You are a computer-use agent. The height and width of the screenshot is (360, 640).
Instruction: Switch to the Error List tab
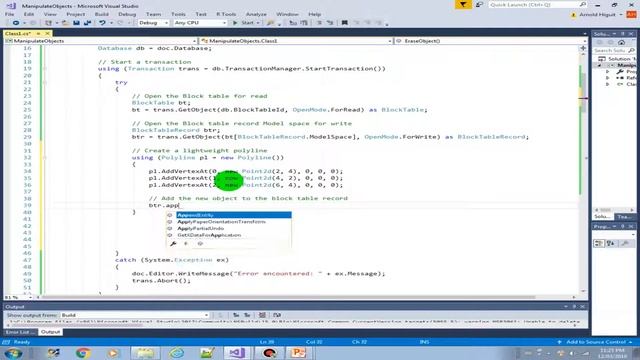[x=20, y=332]
